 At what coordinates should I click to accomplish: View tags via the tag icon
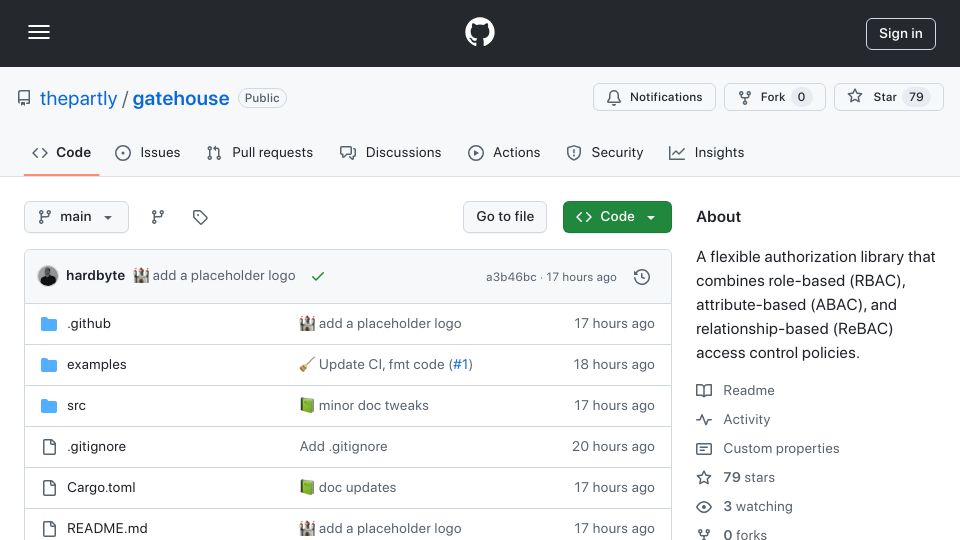(200, 217)
